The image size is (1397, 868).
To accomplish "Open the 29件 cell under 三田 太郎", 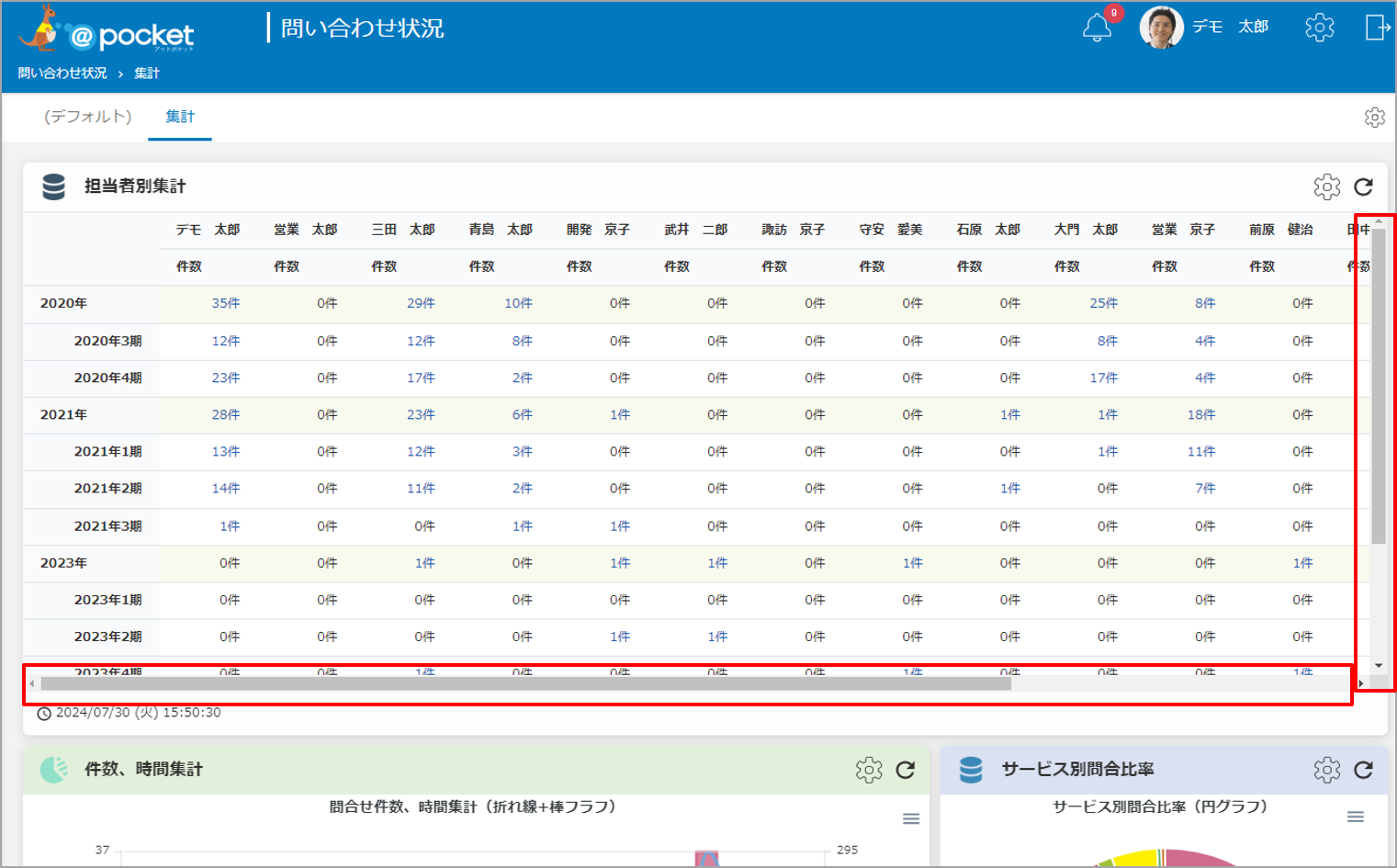I will click(421, 303).
